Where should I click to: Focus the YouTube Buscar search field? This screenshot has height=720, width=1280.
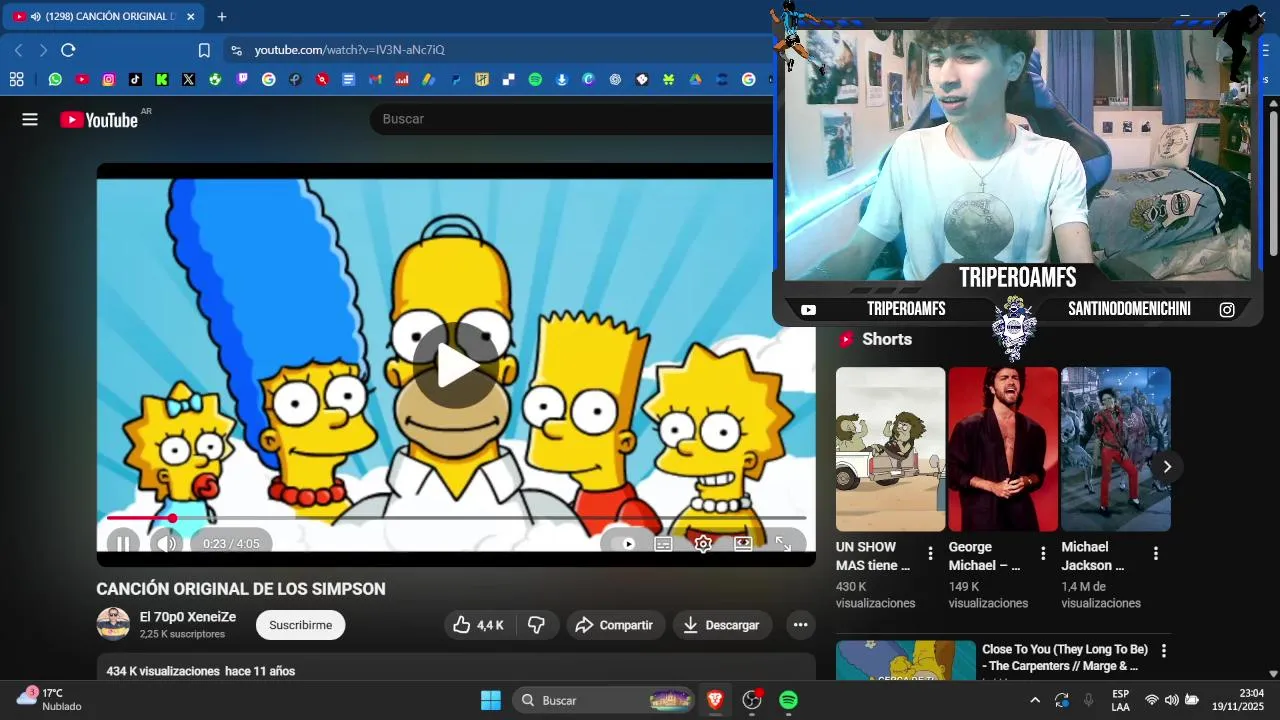point(570,119)
